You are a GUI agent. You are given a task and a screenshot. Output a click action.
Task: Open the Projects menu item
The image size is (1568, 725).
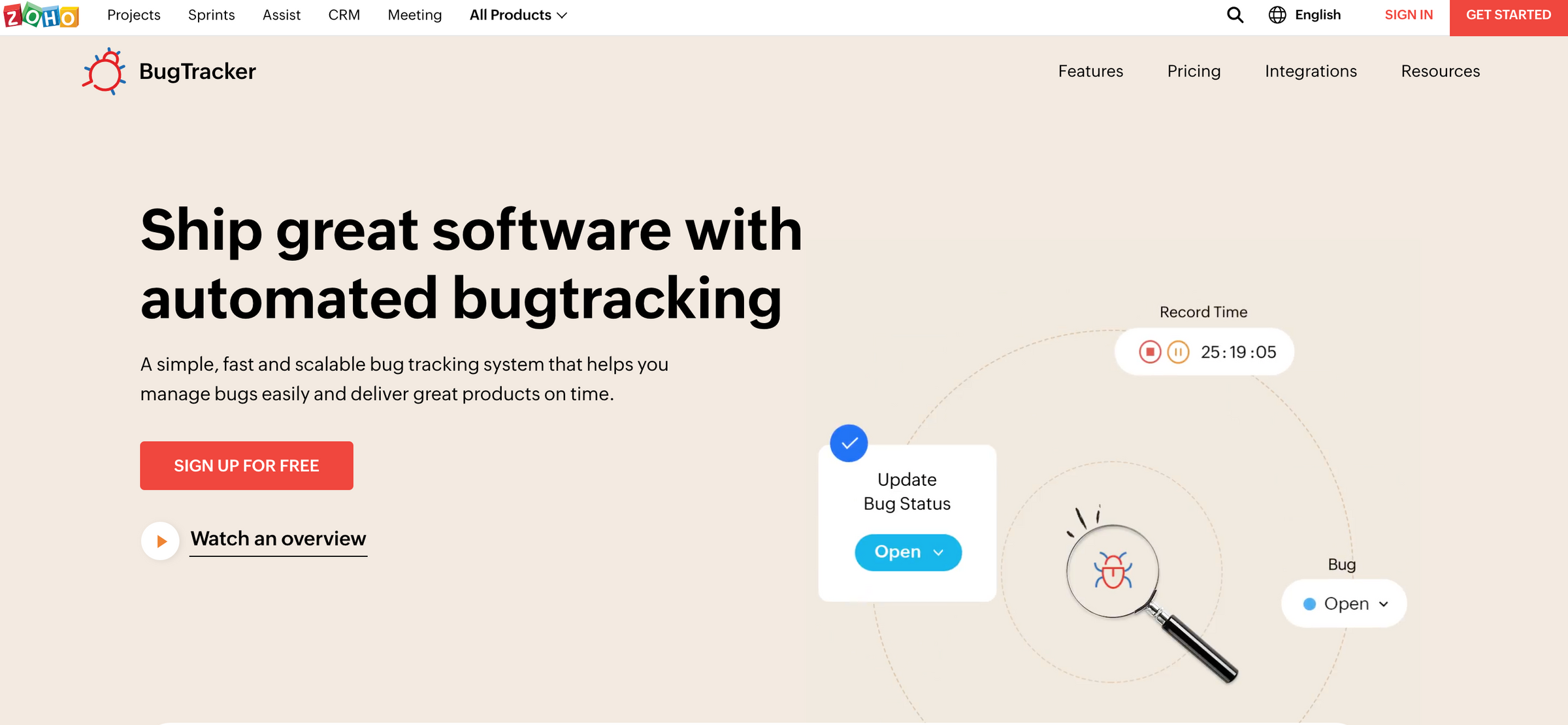click(x=134, y=15)
